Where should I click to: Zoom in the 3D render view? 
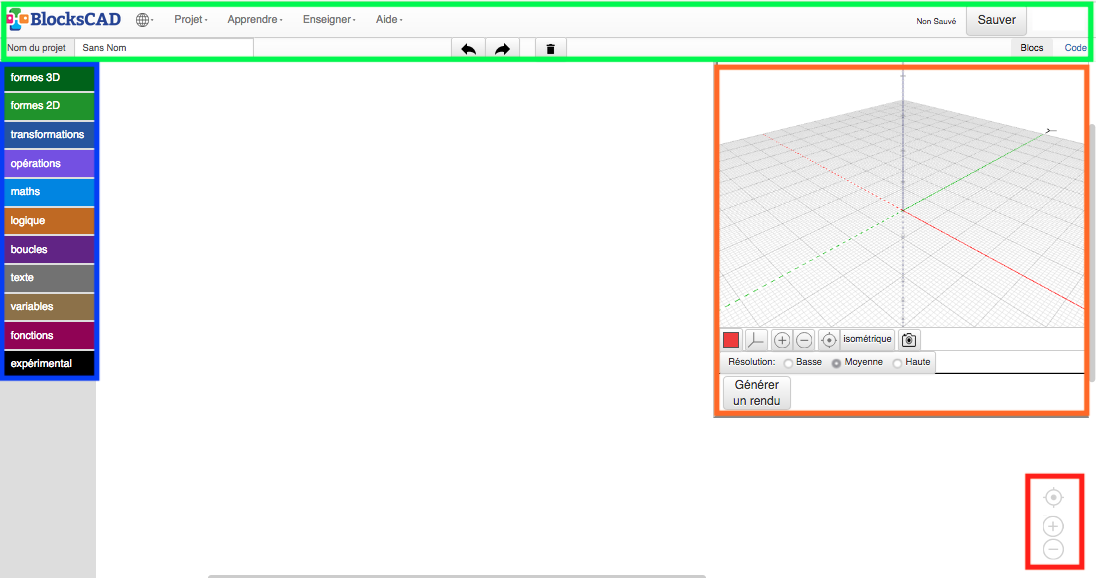tap(781, 340)
